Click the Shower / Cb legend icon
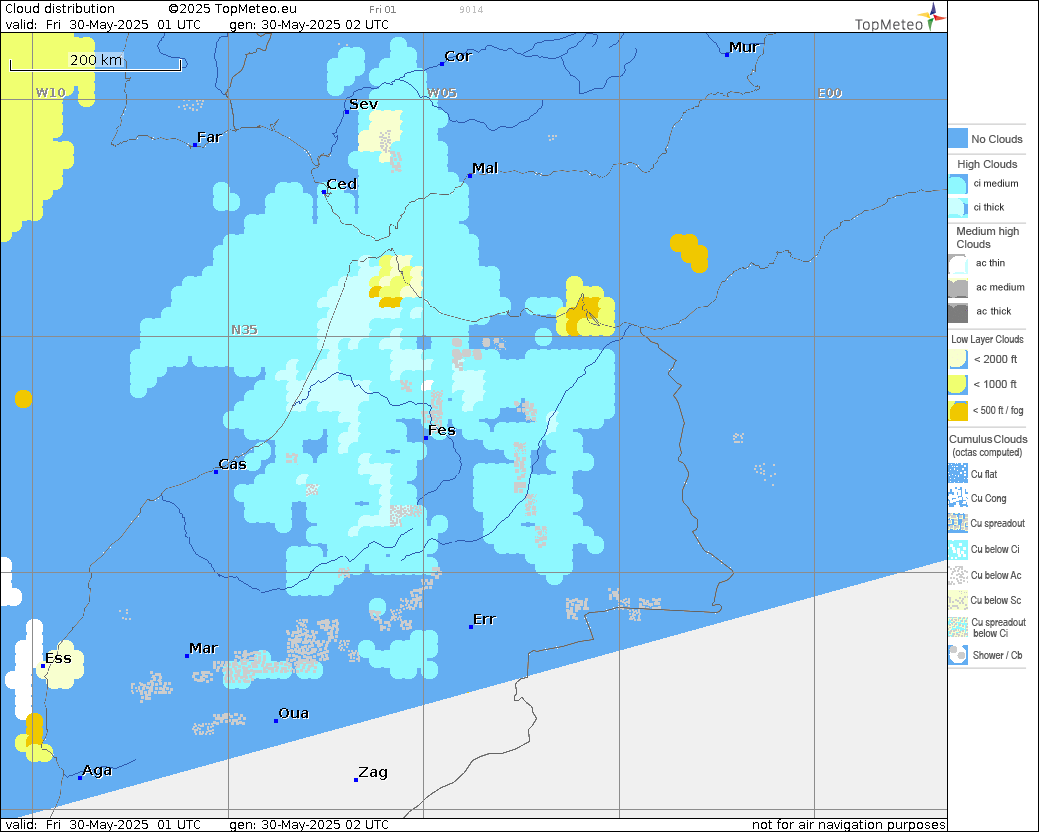Screen dimensions: 1039x832 957,654
